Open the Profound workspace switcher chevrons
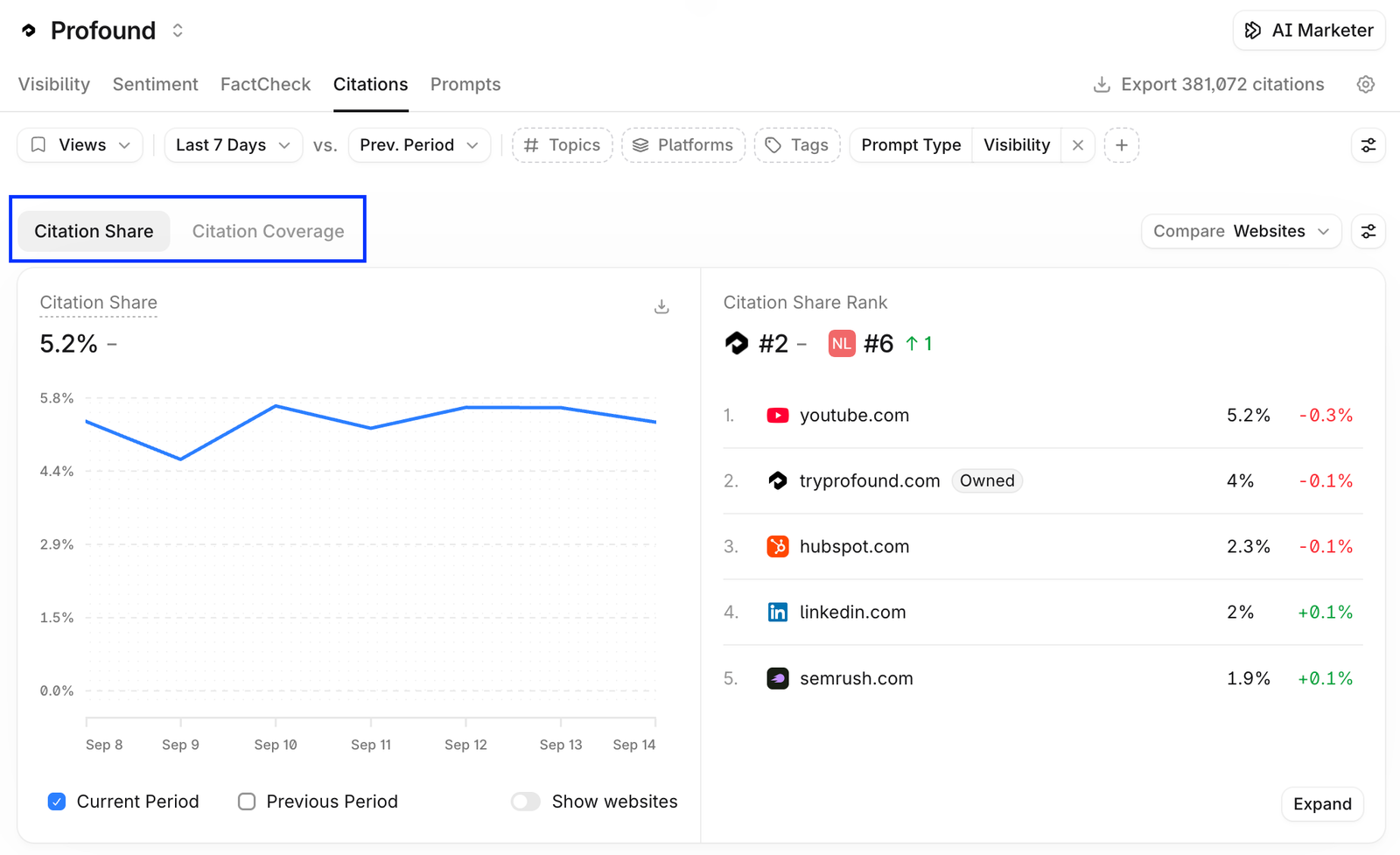The image size is (1400, 855). pos(178,31)
